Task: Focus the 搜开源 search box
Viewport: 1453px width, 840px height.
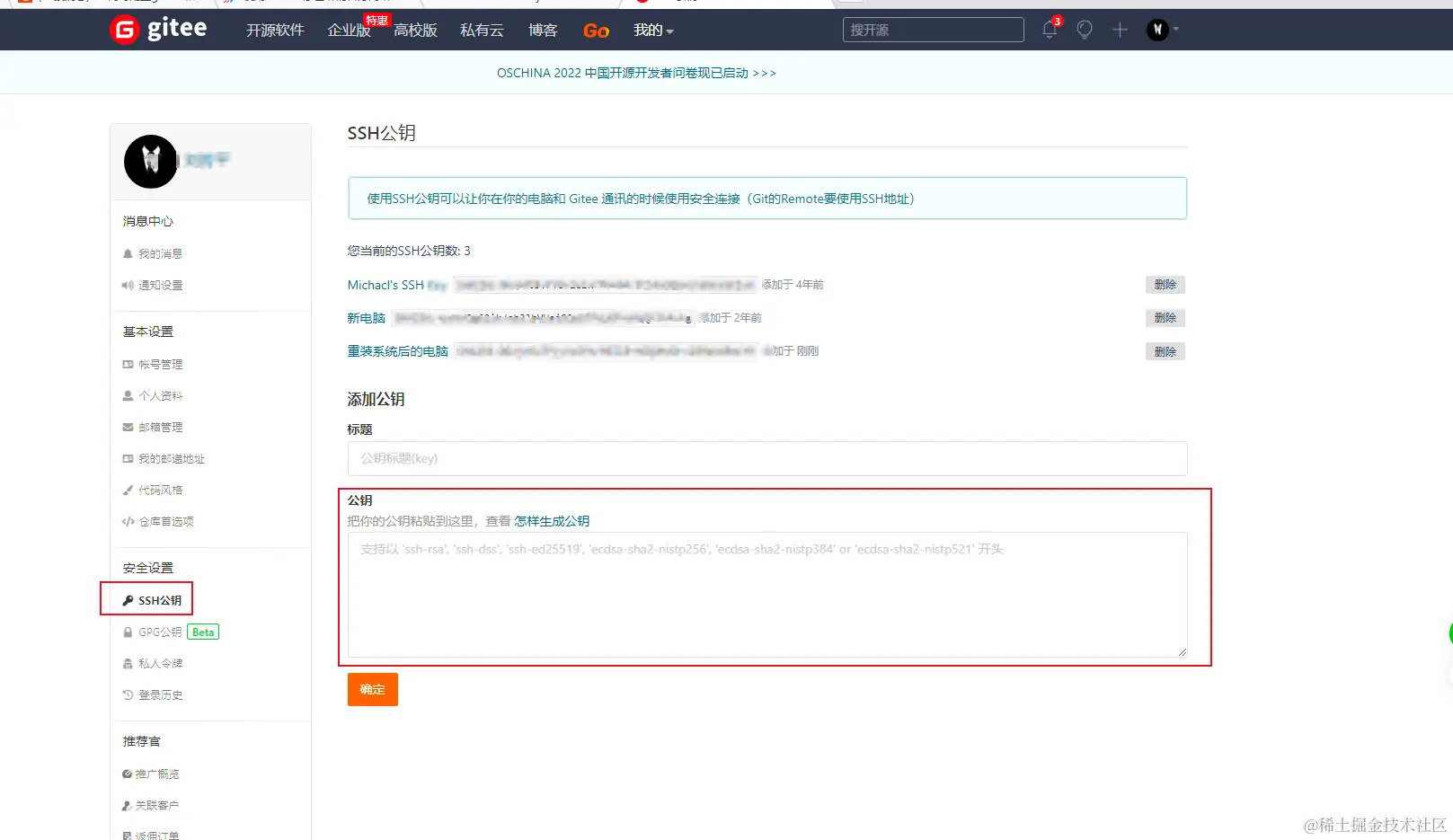Action: pos(933,30)
